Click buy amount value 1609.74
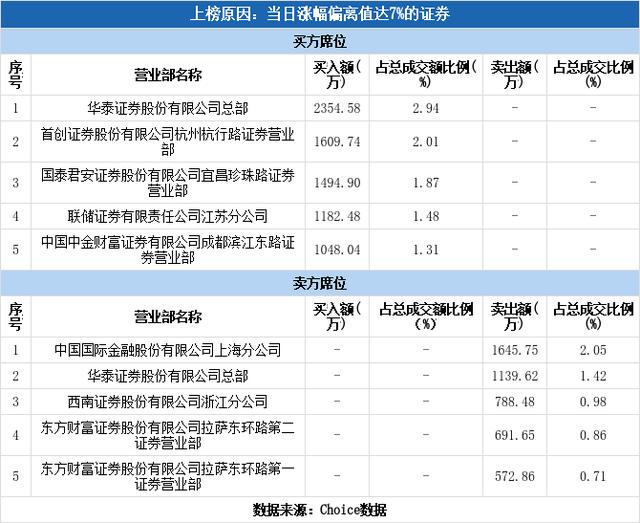640x523 pixels. 337,142
